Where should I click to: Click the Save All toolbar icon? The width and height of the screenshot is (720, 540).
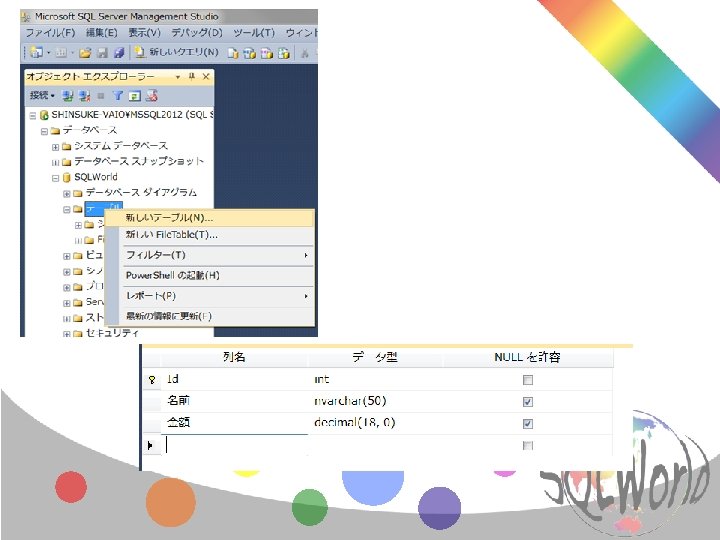[x=119, y=53]
